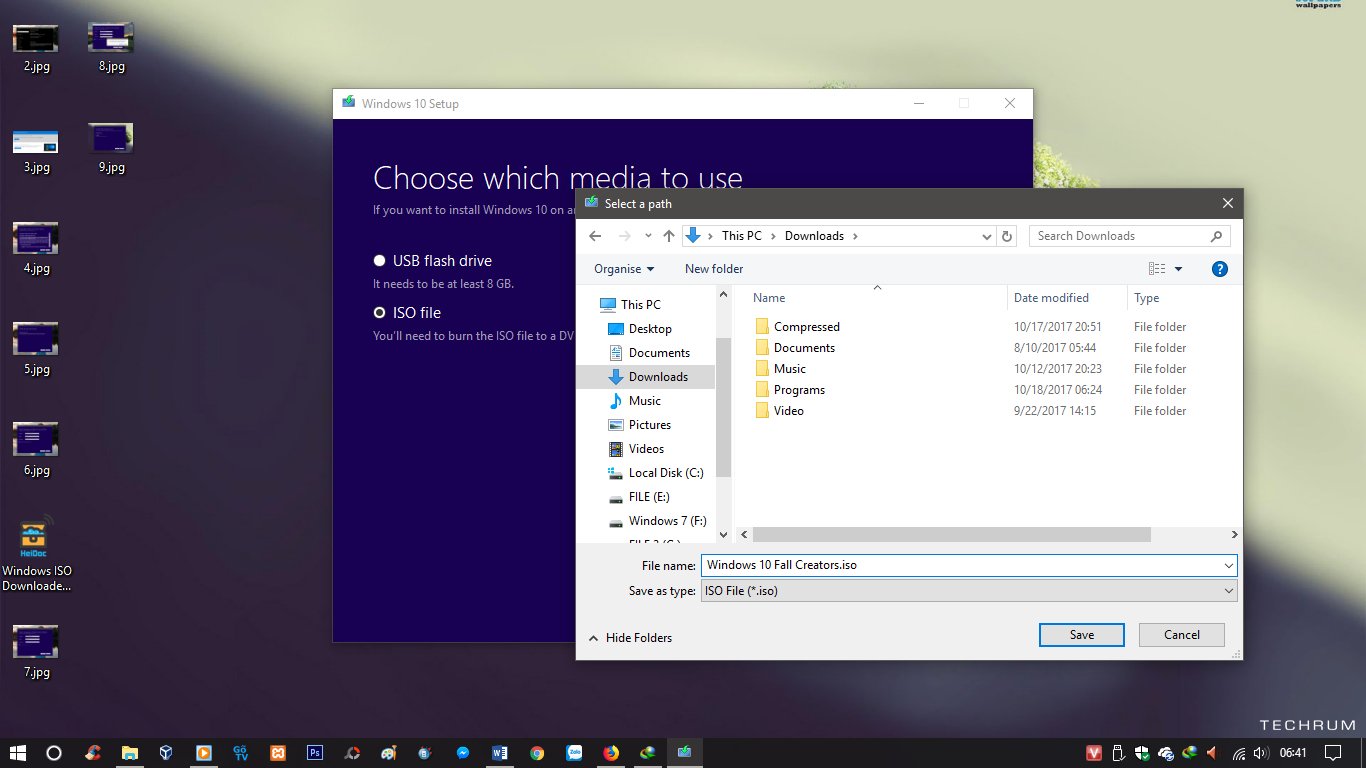Image resolution: width=1366 pixels, height=768 pixels.
Task: Switch to Word on the taskbar
Action: [500, 753]
